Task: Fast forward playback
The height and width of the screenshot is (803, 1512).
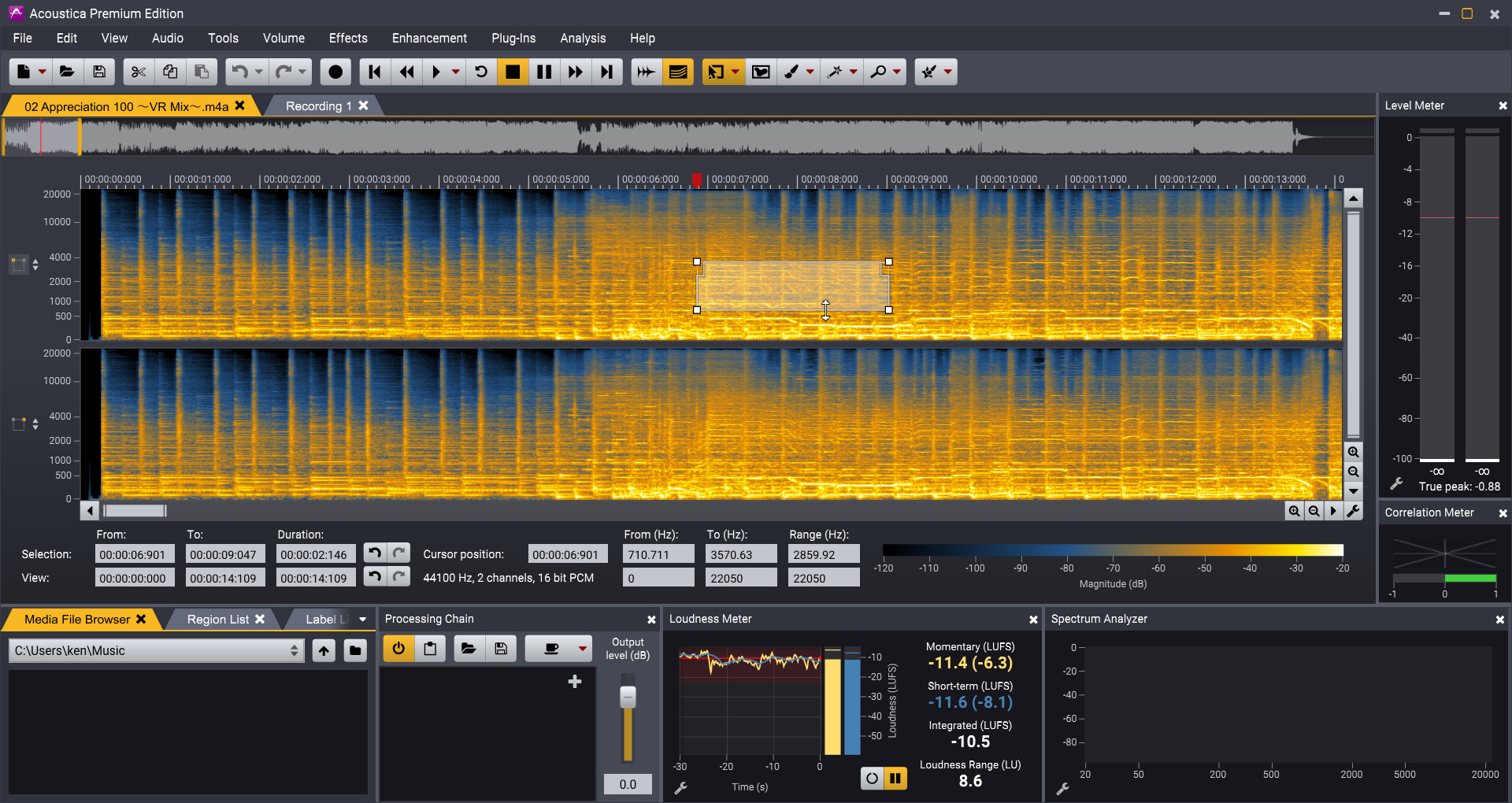Action: (576, 72)
